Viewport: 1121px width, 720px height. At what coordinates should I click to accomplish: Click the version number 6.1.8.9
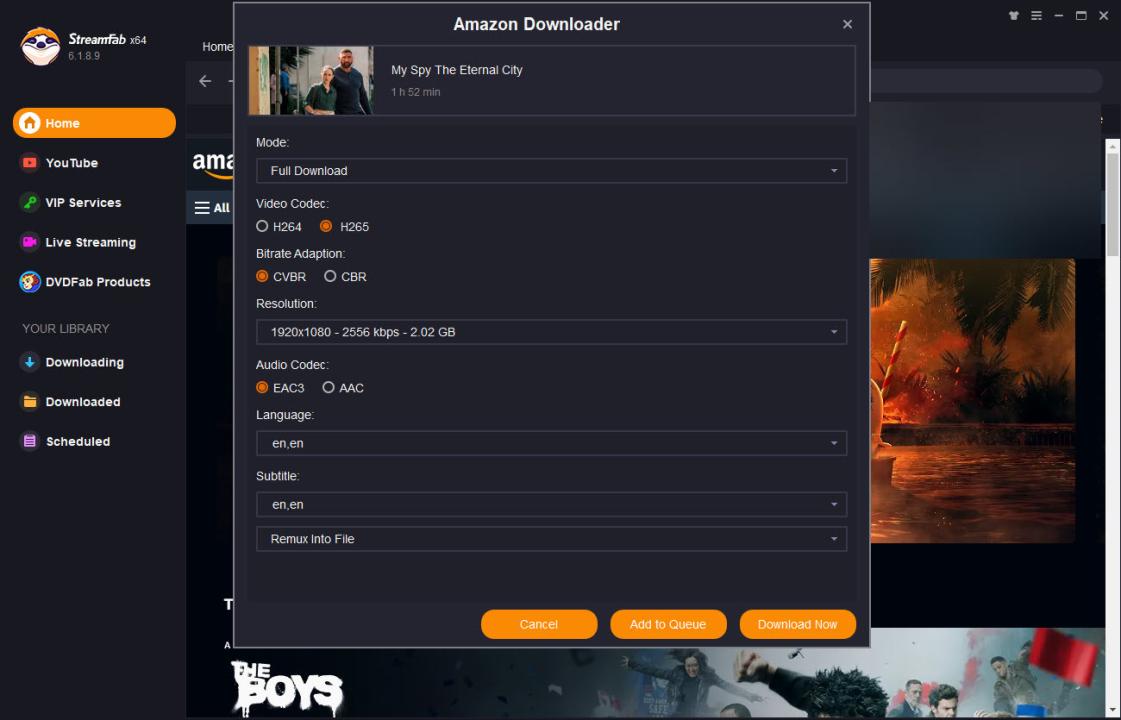pyautogui.click(x=84, y=56)
